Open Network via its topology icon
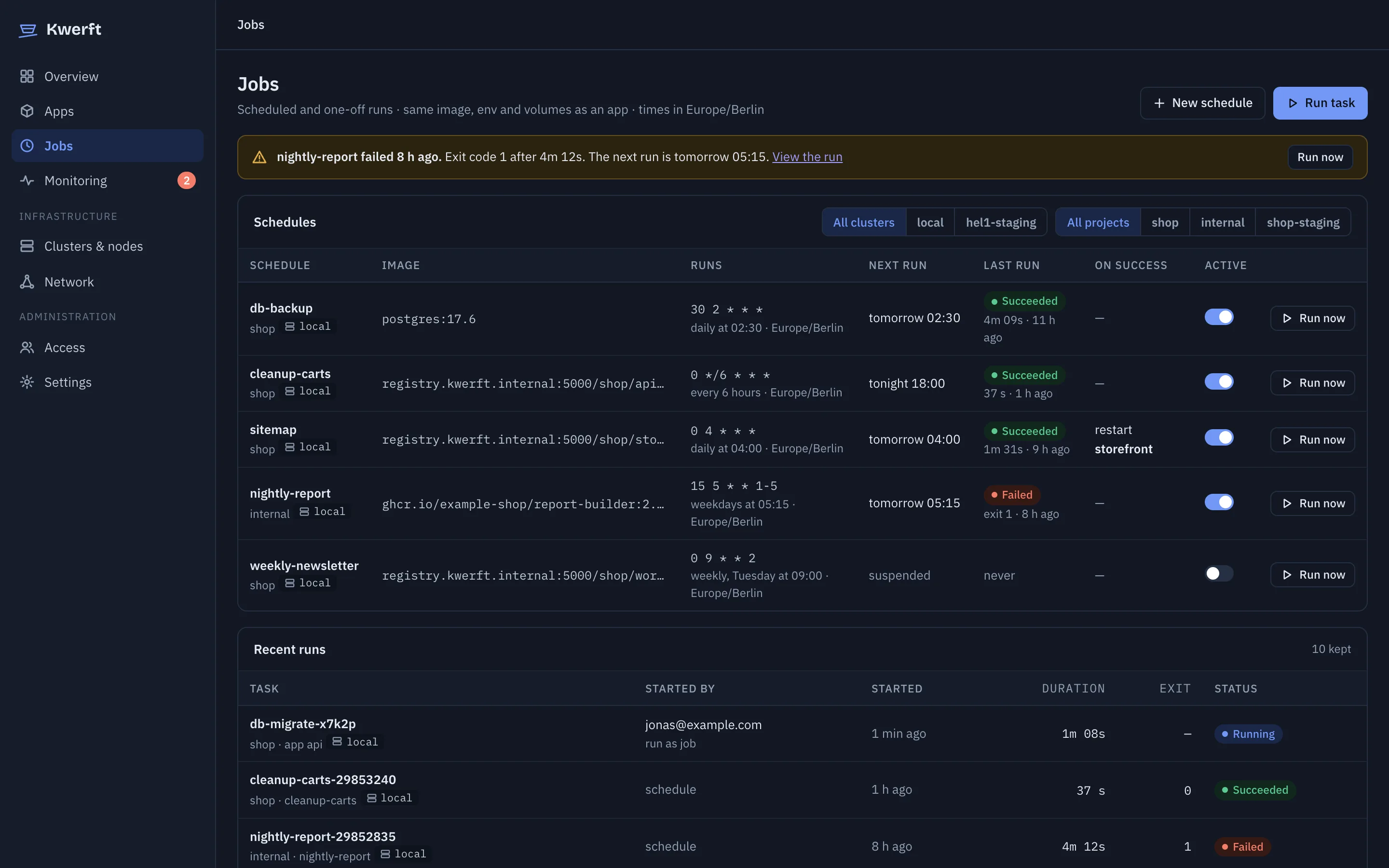 coord(27,282)
